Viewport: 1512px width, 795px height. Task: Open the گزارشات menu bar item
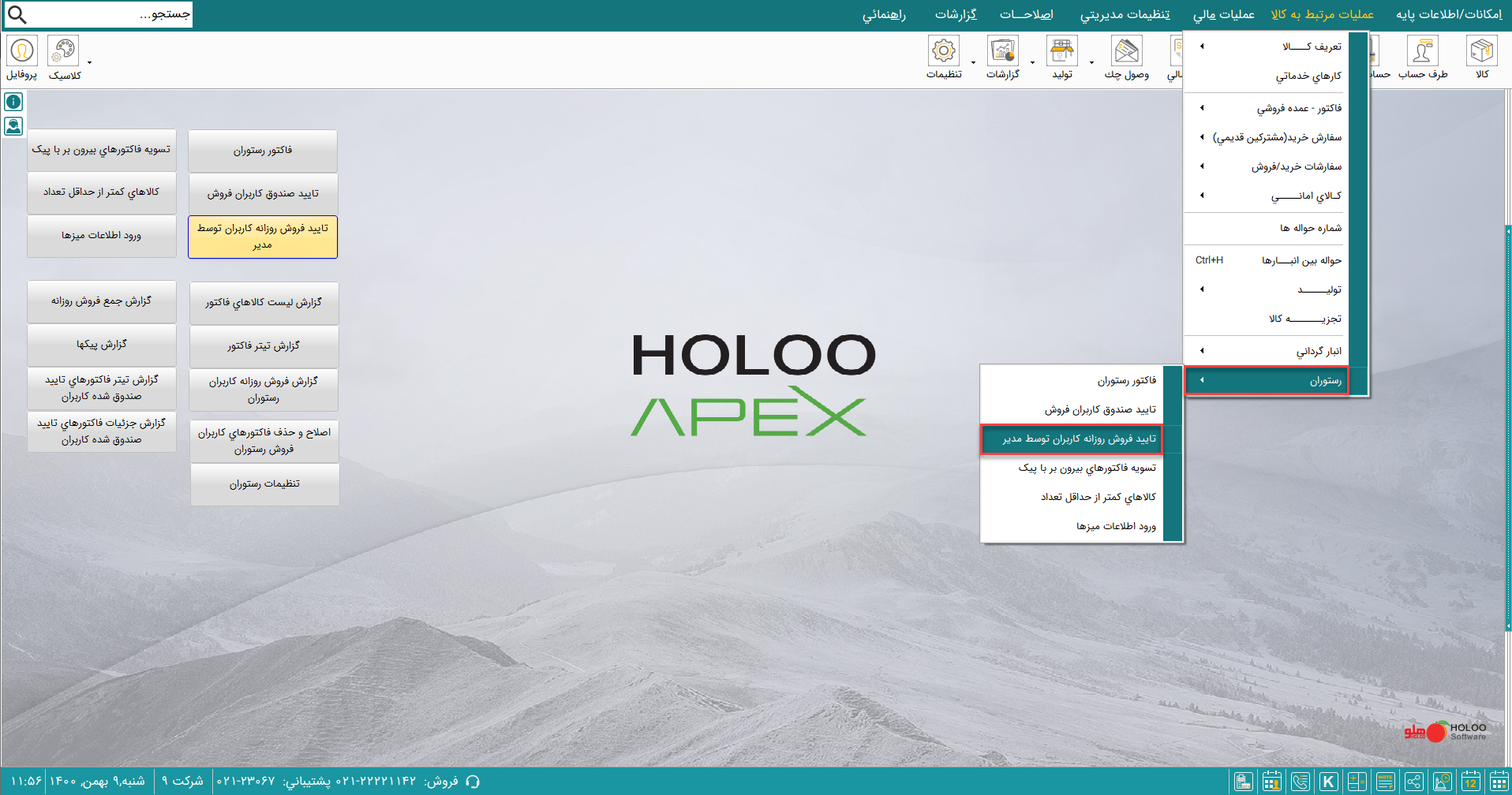pyautogui.click(x=956, y=14)
